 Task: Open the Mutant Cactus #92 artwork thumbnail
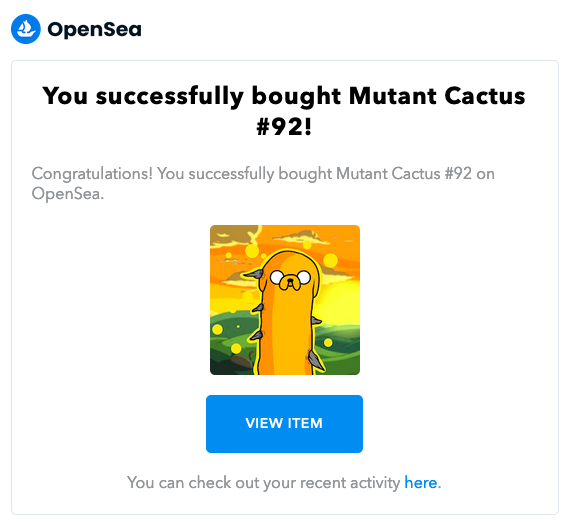(x=285, y=300)
